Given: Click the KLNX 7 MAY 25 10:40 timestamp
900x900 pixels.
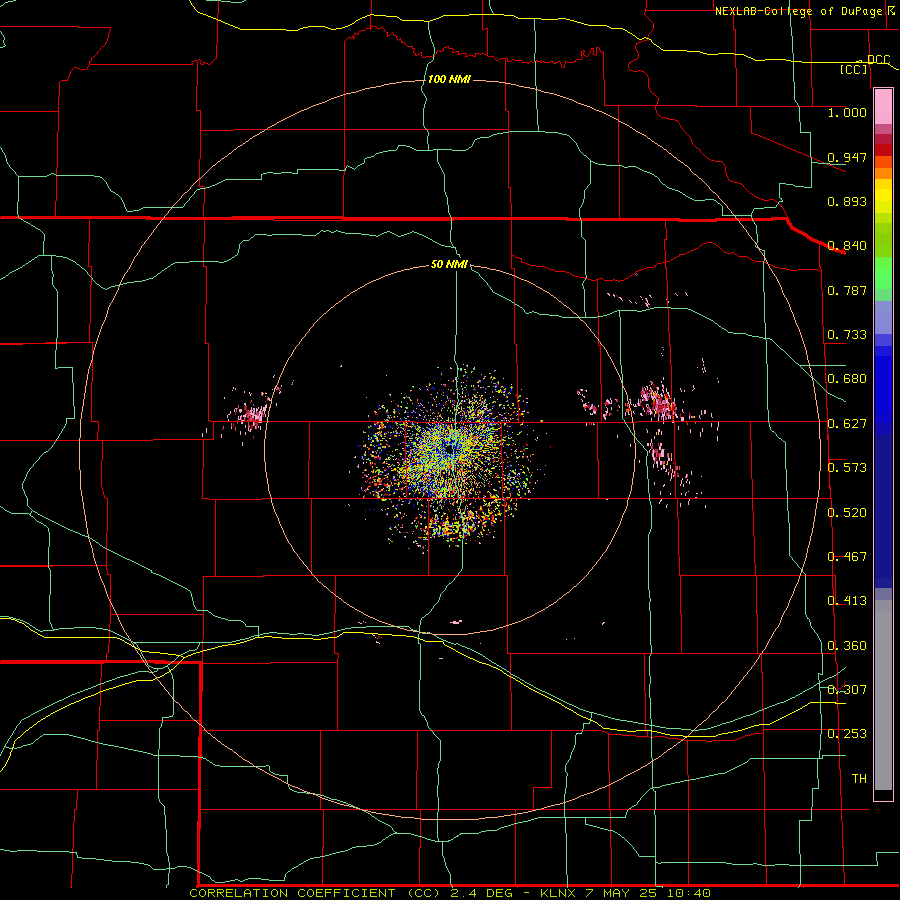Looking at the screenshot, I should coord(626,893).
